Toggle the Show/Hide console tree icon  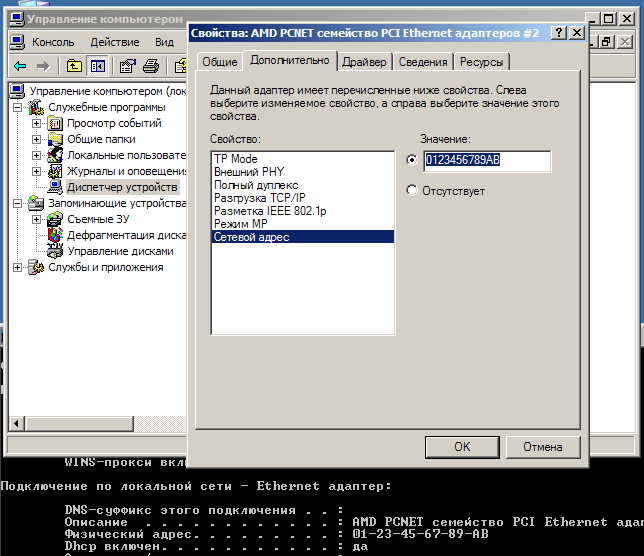click(x=98, y=66)
